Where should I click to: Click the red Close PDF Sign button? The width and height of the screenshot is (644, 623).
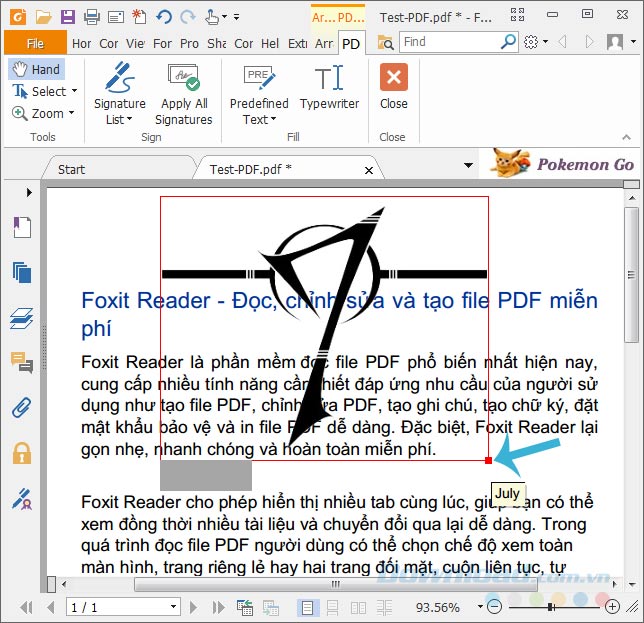tap(393, 87)
